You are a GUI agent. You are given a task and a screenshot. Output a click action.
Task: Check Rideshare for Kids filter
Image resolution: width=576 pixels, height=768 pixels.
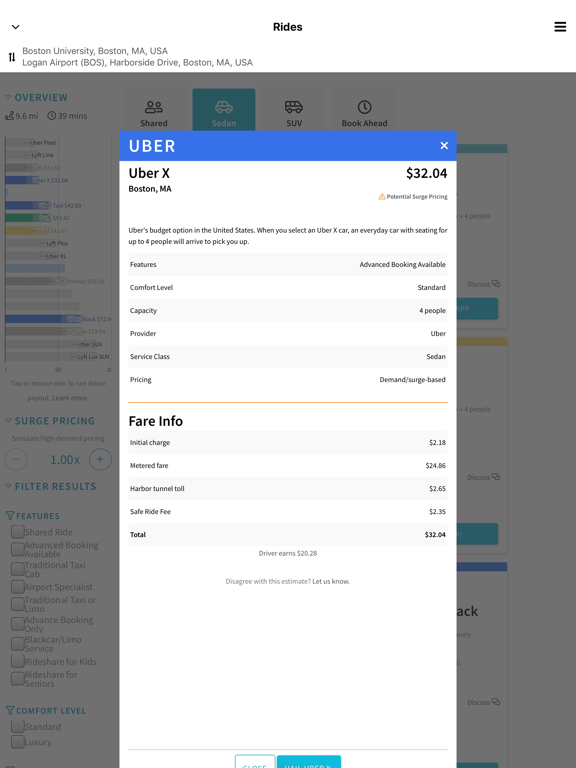18,661
